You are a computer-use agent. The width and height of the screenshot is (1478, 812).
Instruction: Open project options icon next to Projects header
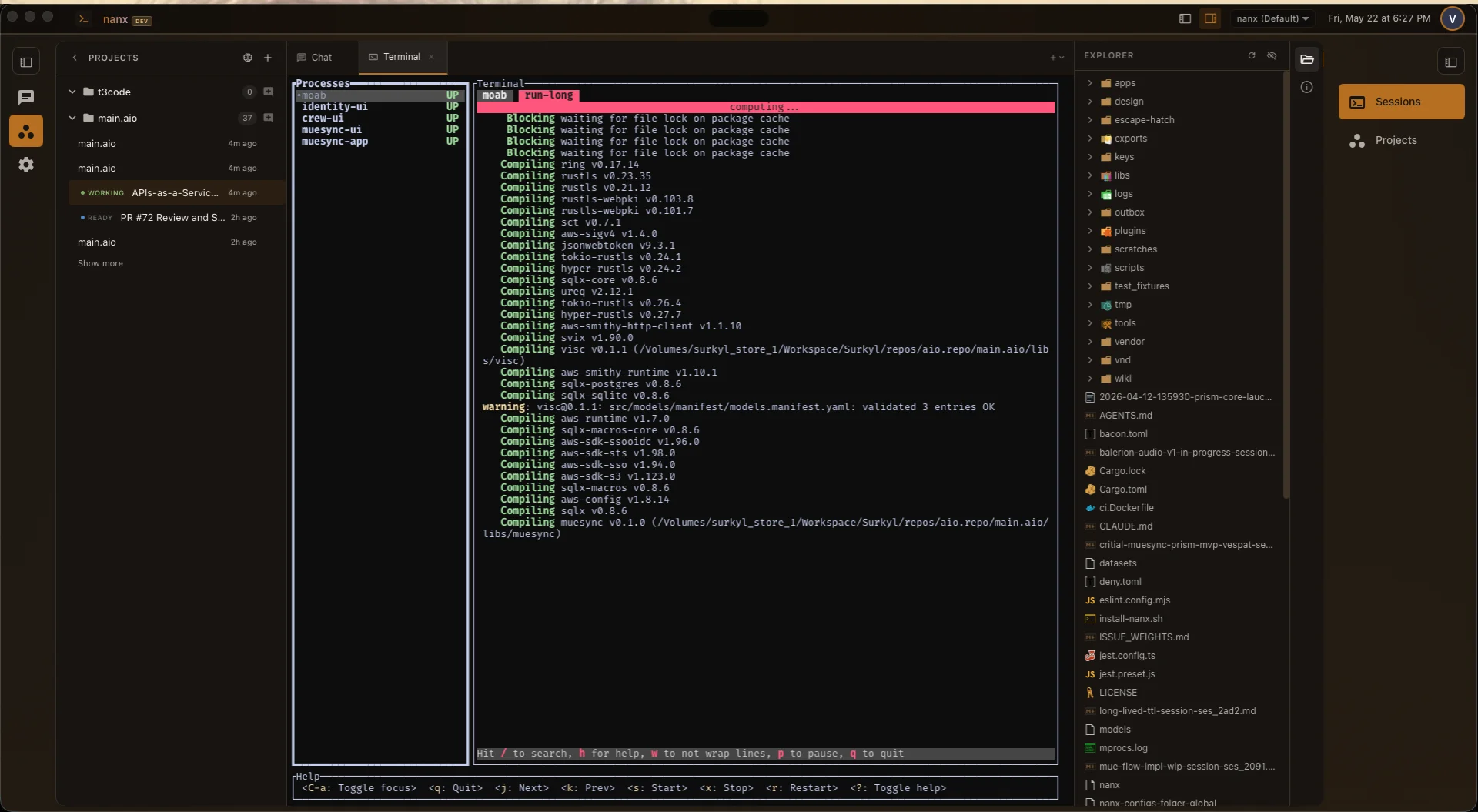point(248,58)
